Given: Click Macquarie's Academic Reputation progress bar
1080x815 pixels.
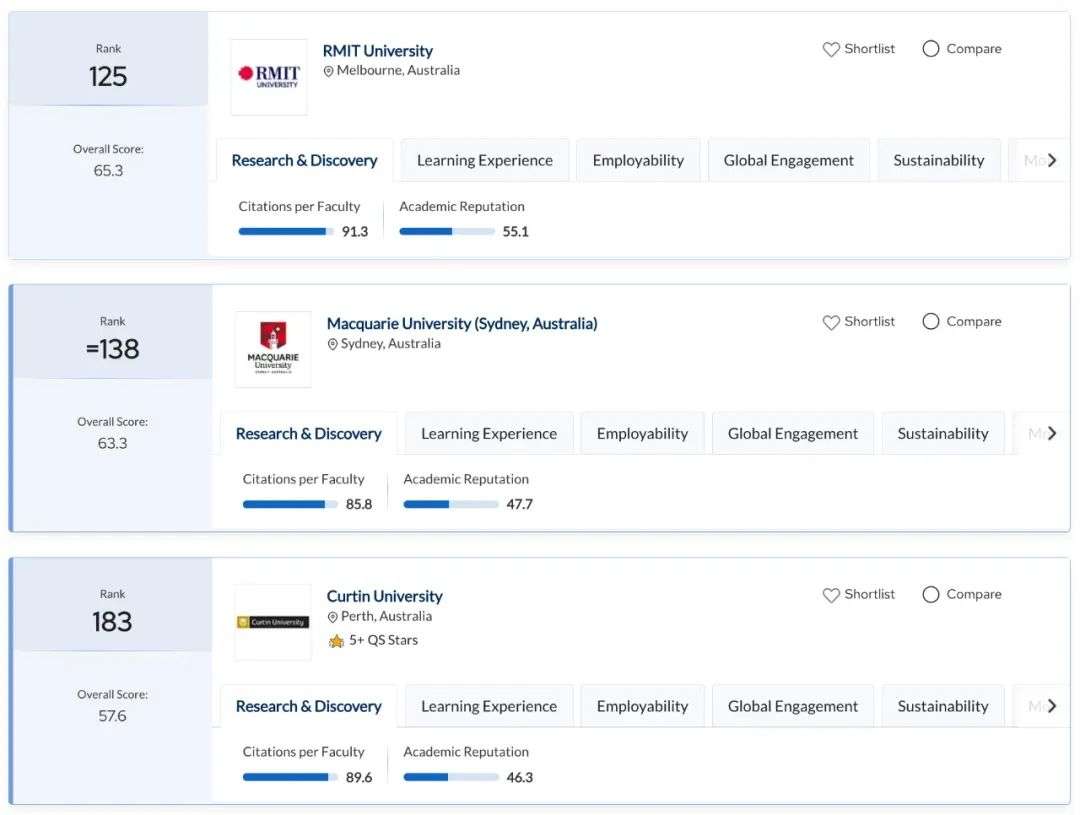Looking at the screenshot, I should click(x=451, y=504).
